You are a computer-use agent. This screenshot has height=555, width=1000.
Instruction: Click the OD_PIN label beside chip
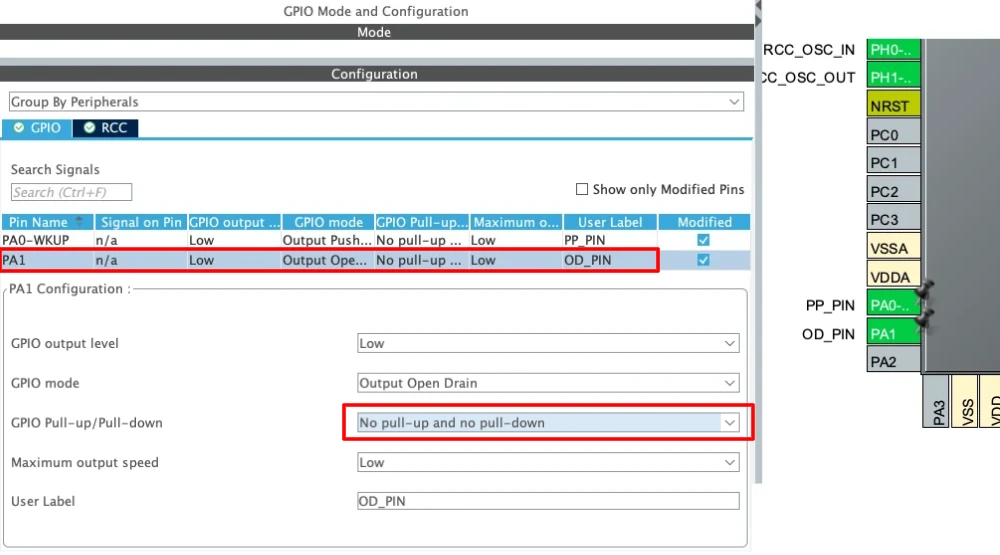pos(828,334)
